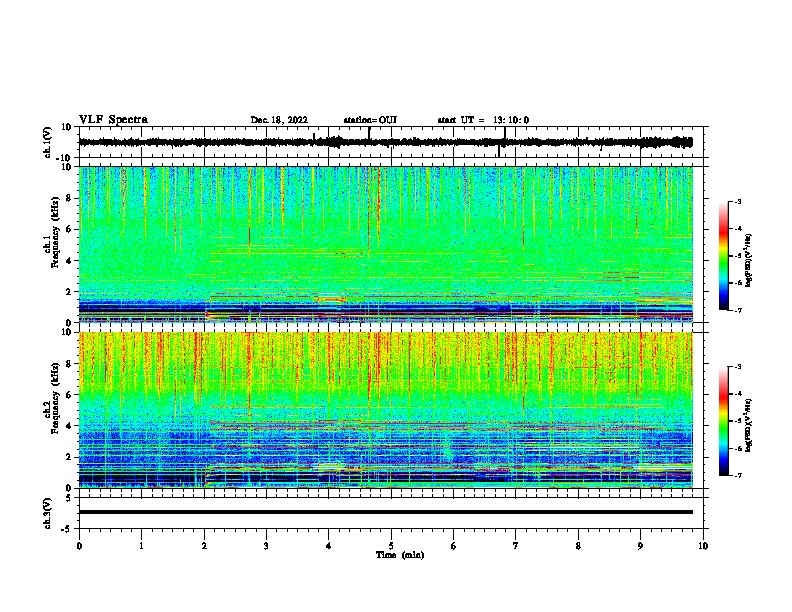
Task: Click the ch.3 flat voltage trace
Action: click(x=386, y=512)
